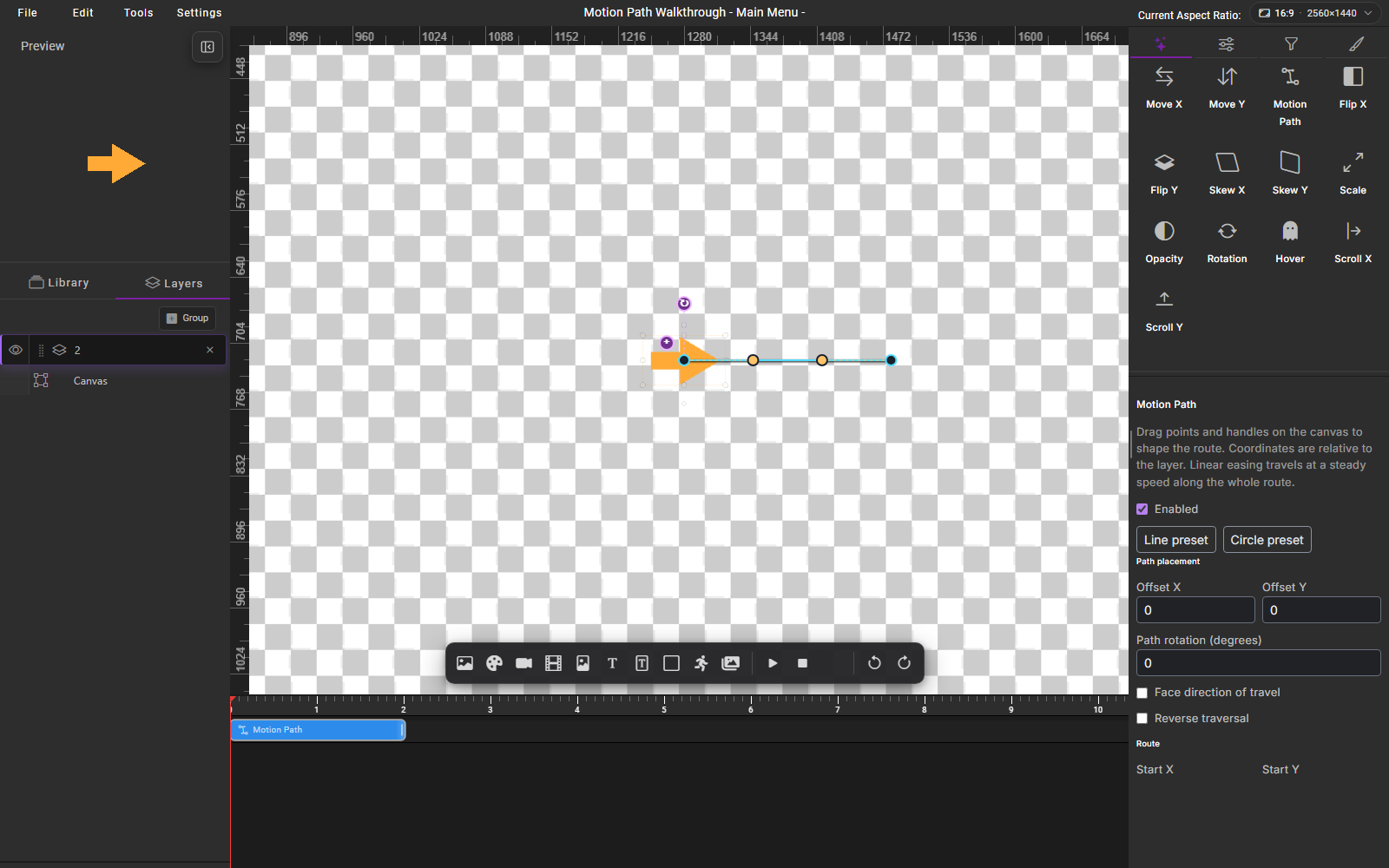Open the aspect ratio dropdown
1389x868 pixels.
point(1315,13)
